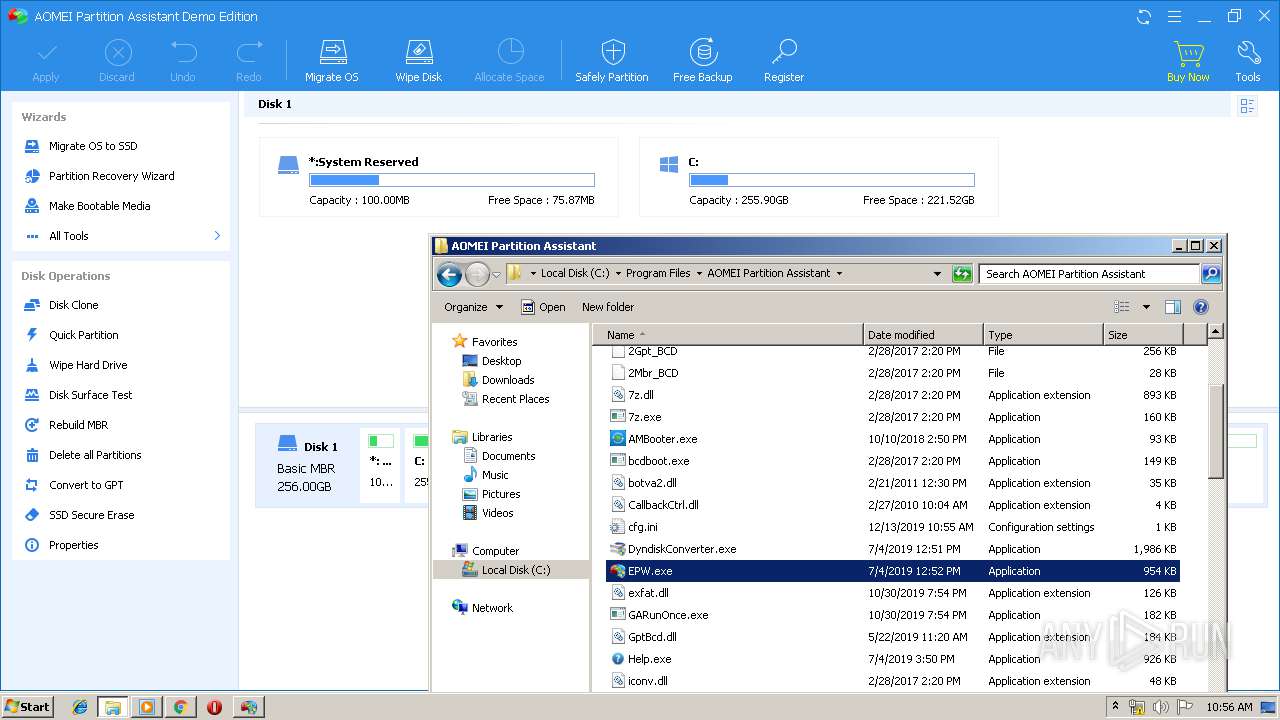Open the address bar history dropdown
Screen dimensions: 1280x720
coord(937,274)
